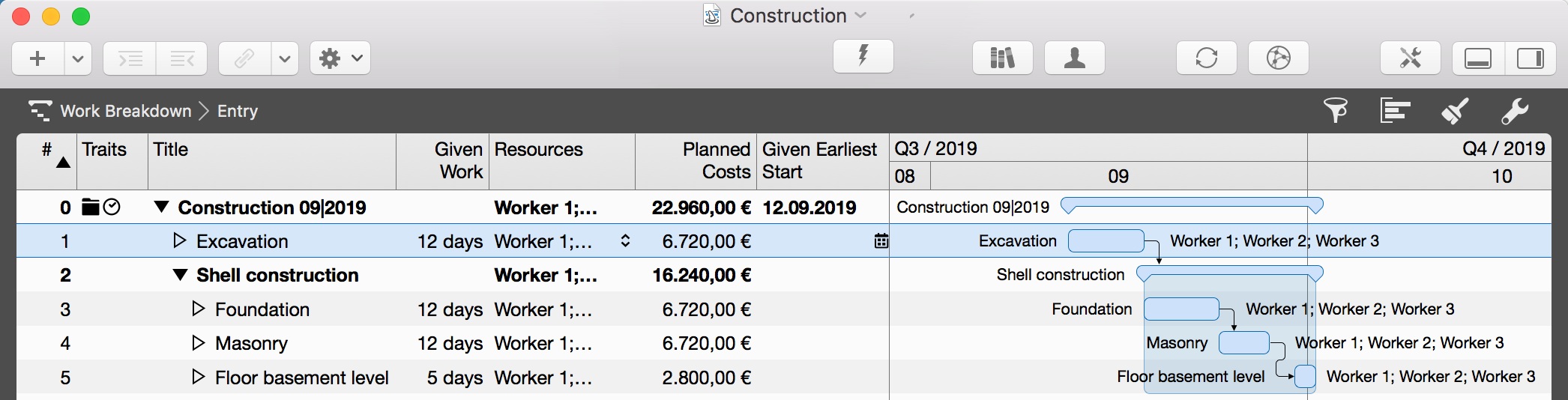Click the Work Breakdown breadcrumb

coord(125,111)
